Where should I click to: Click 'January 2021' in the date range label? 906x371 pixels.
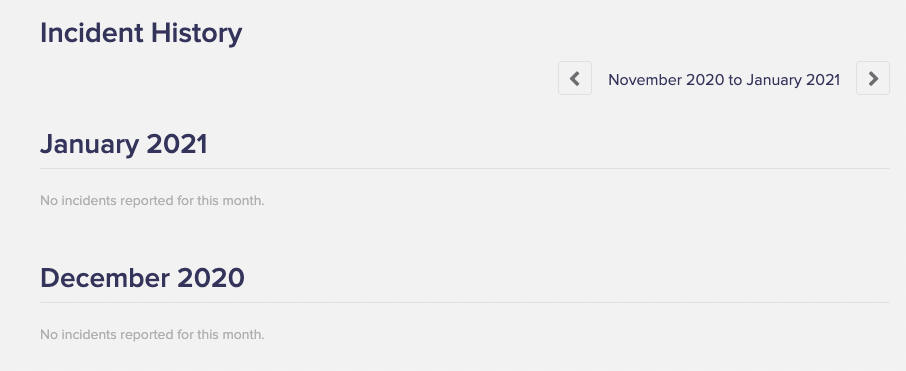[x=793, y=80]
